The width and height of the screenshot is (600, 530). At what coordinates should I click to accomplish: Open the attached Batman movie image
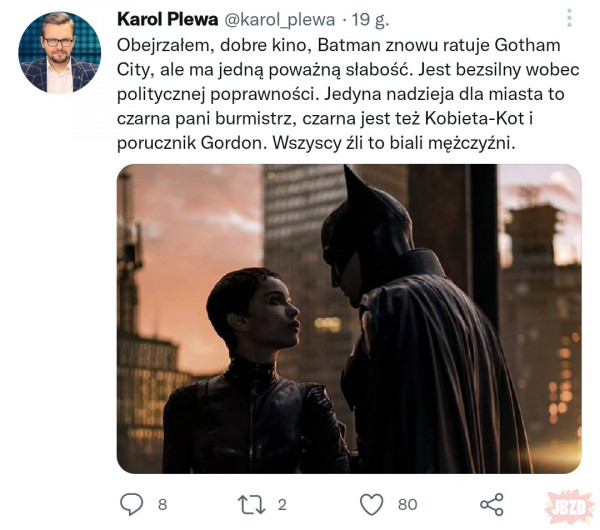pos(349,318)
